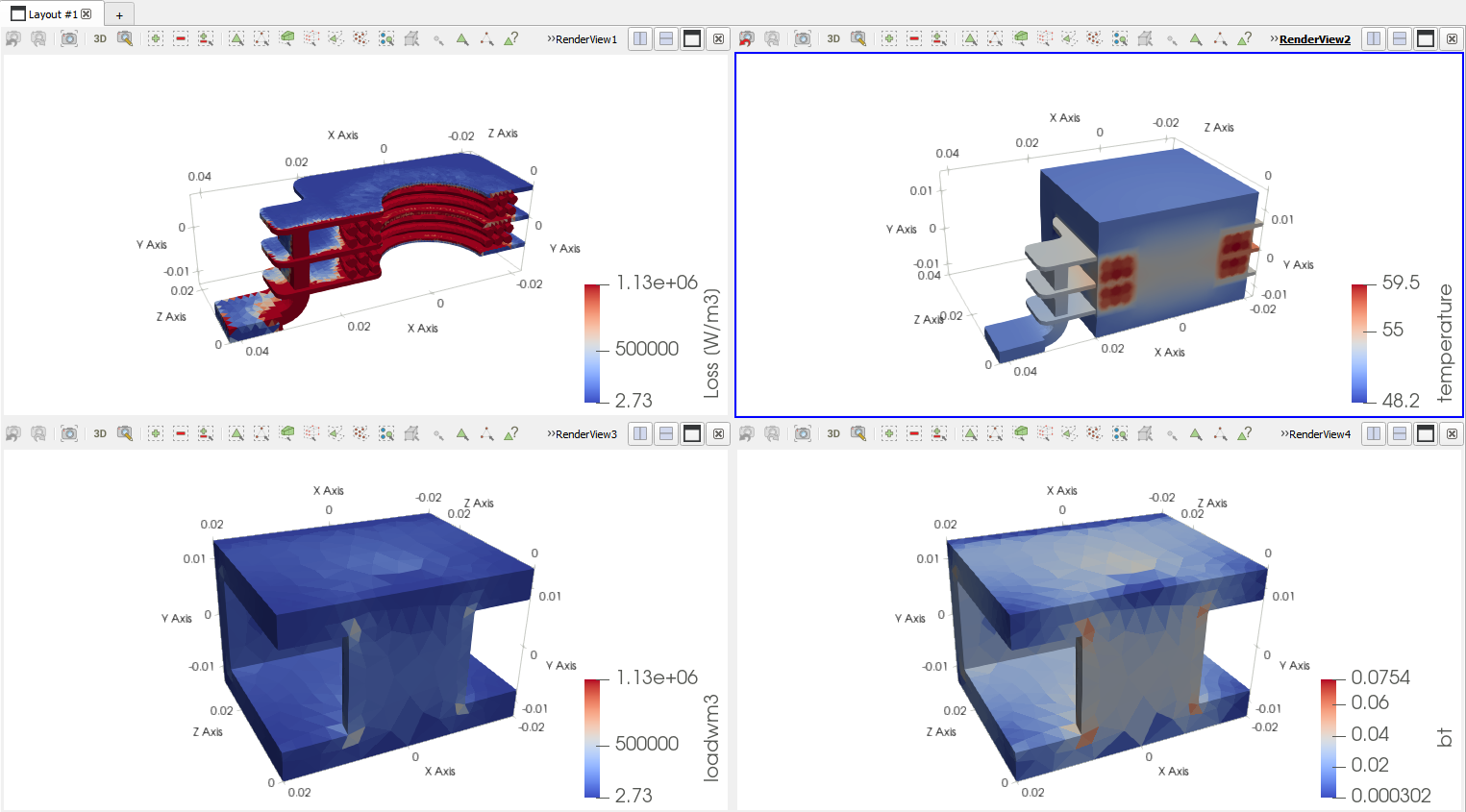Add a new layout tab
The image size is (1466, 812).
tap(119, 15)
